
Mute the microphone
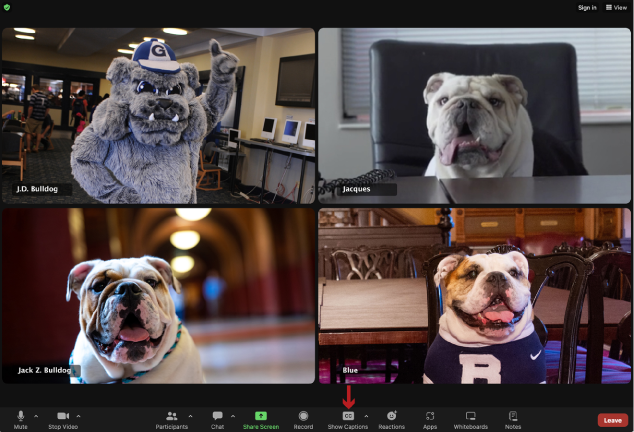tap(20, 416)
